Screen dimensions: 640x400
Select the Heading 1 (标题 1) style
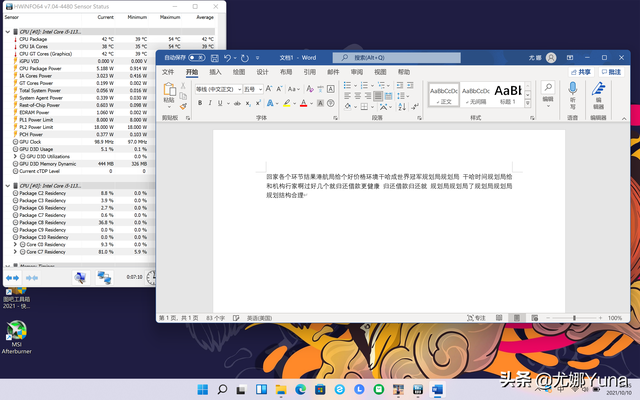click(x=509, y=93)
